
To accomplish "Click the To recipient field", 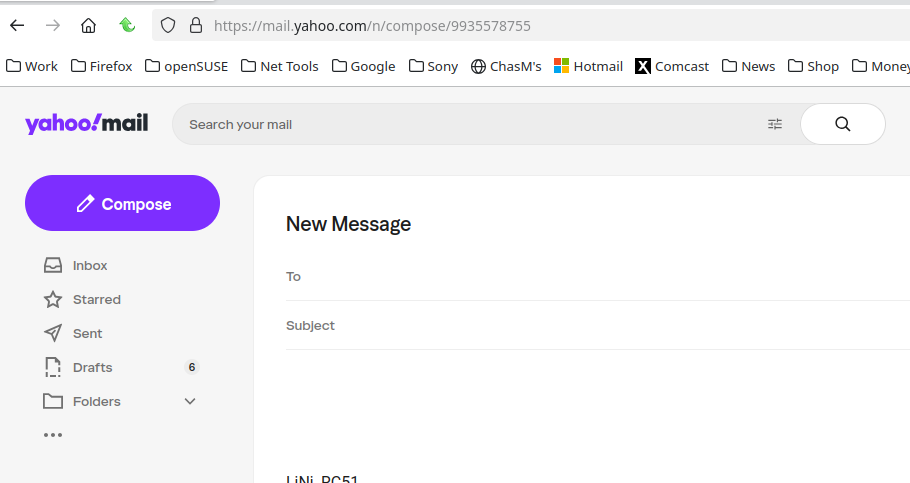I will point(600,276).
